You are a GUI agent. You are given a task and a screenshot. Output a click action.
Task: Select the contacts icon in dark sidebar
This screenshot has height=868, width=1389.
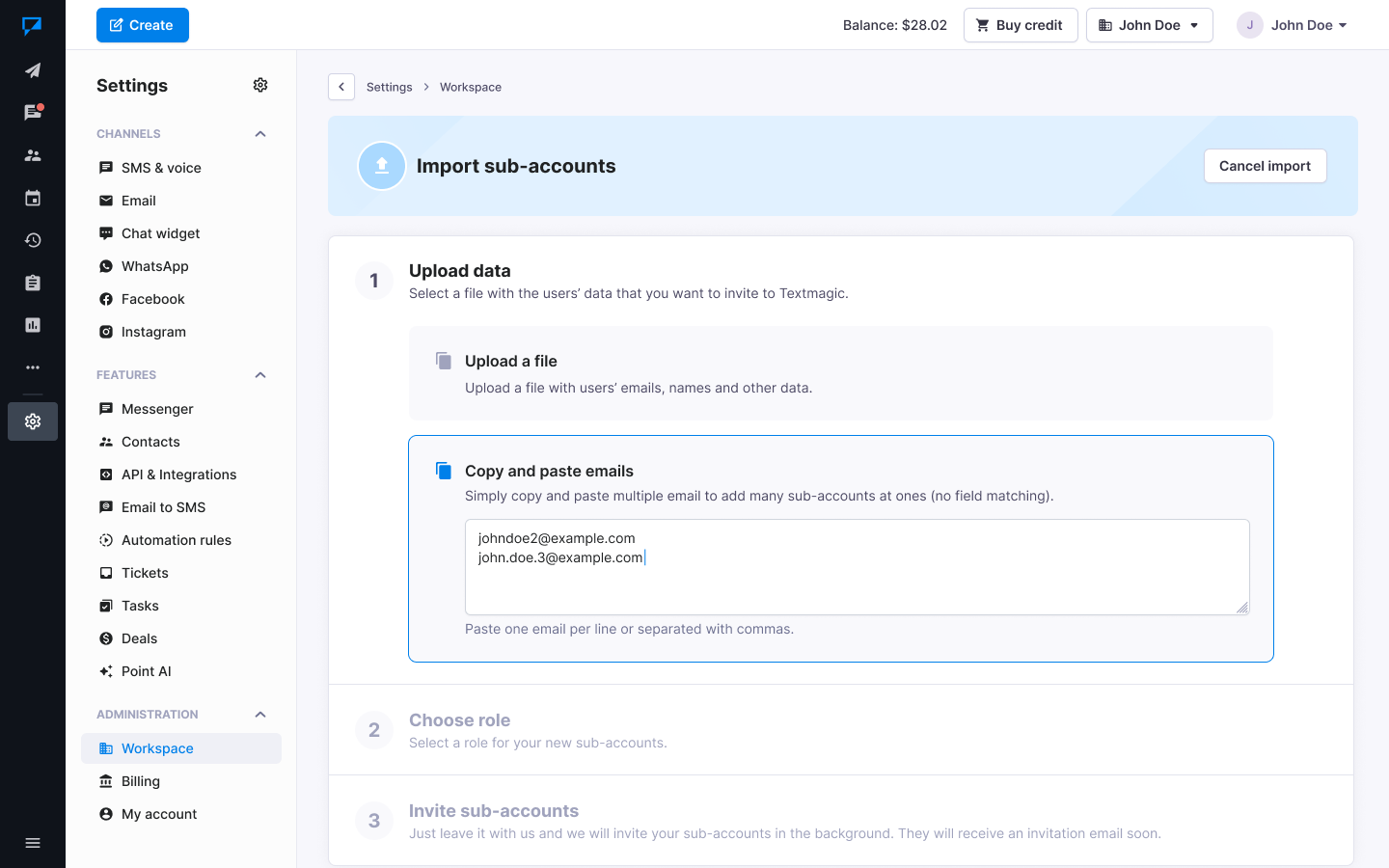pyautogui.click(x=33, y=154)
